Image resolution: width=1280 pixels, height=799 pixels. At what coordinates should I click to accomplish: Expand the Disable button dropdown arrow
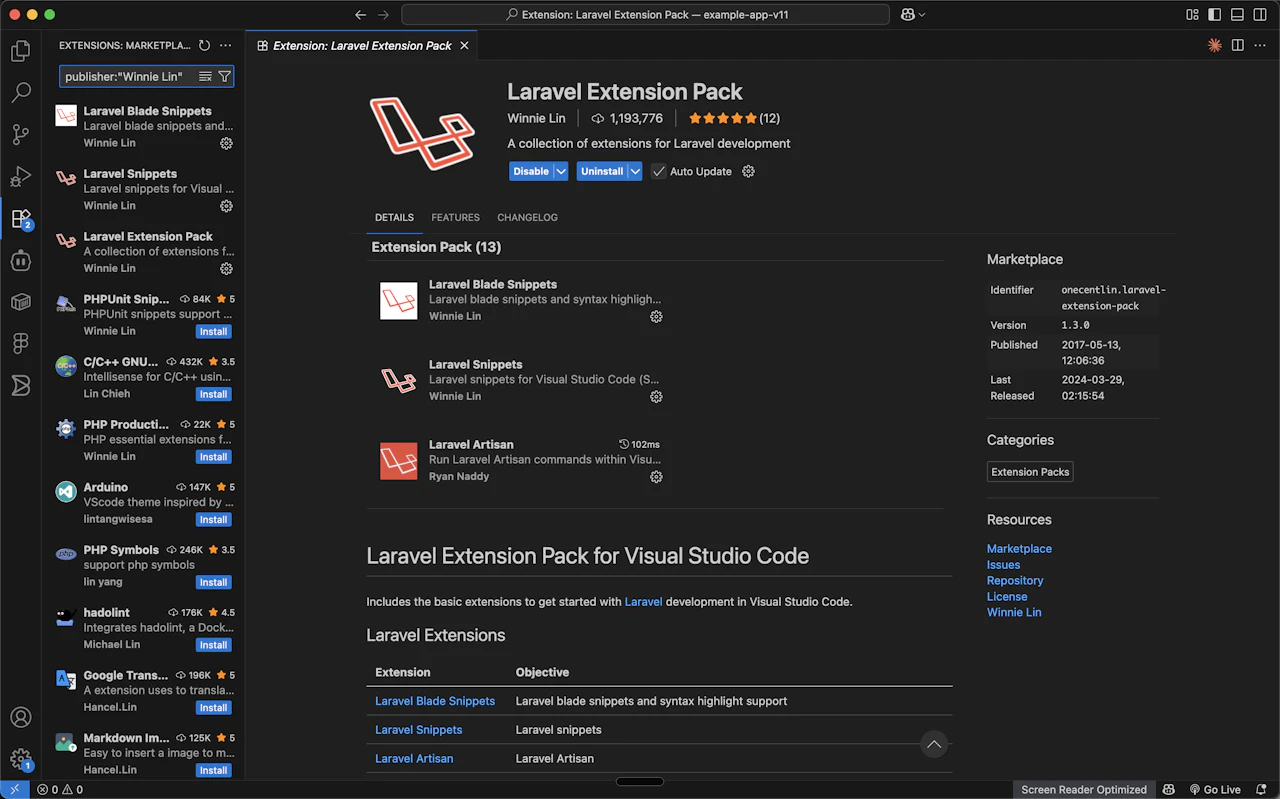[561, 172]
